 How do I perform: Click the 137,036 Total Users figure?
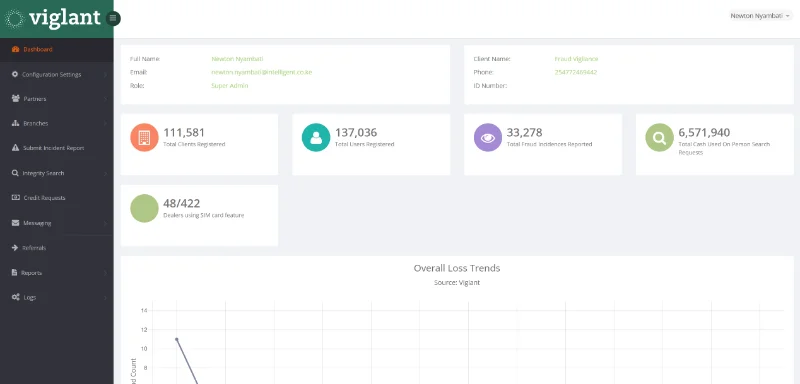click(x=356, y=133)
